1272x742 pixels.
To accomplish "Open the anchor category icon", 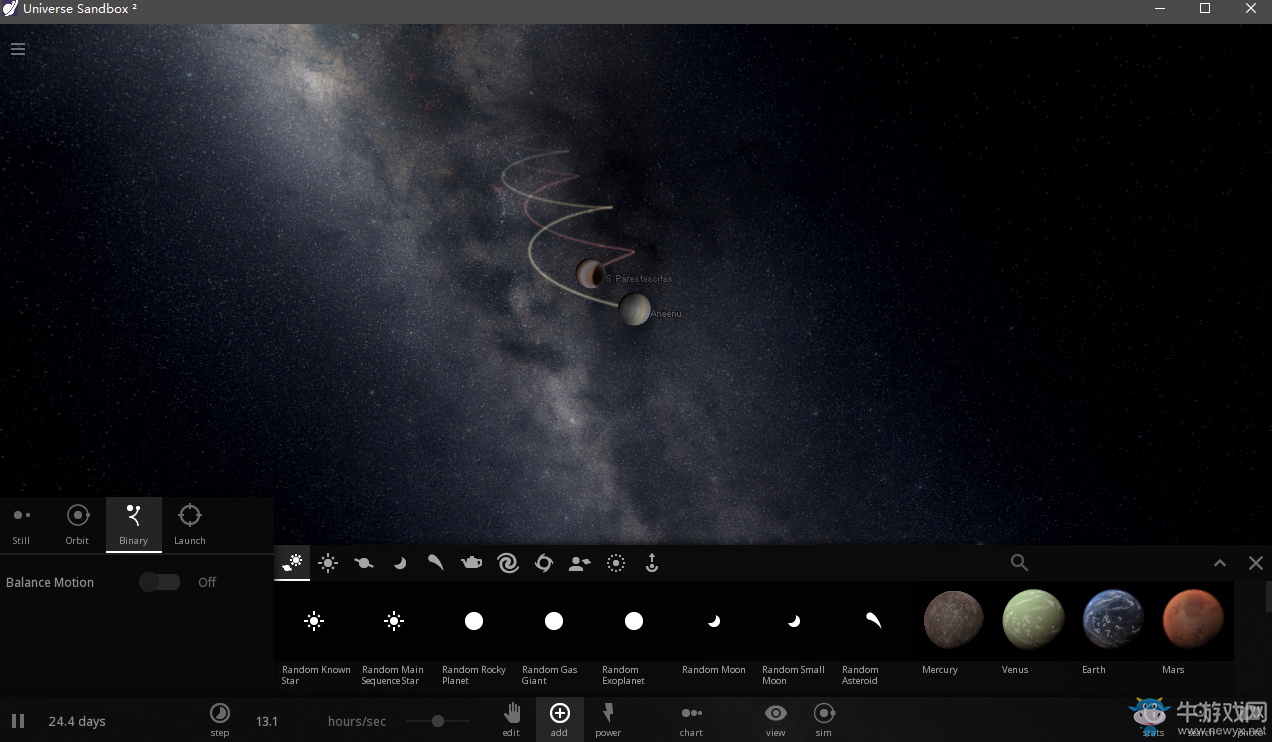I will pyautogui.click(x=652, y=563).
